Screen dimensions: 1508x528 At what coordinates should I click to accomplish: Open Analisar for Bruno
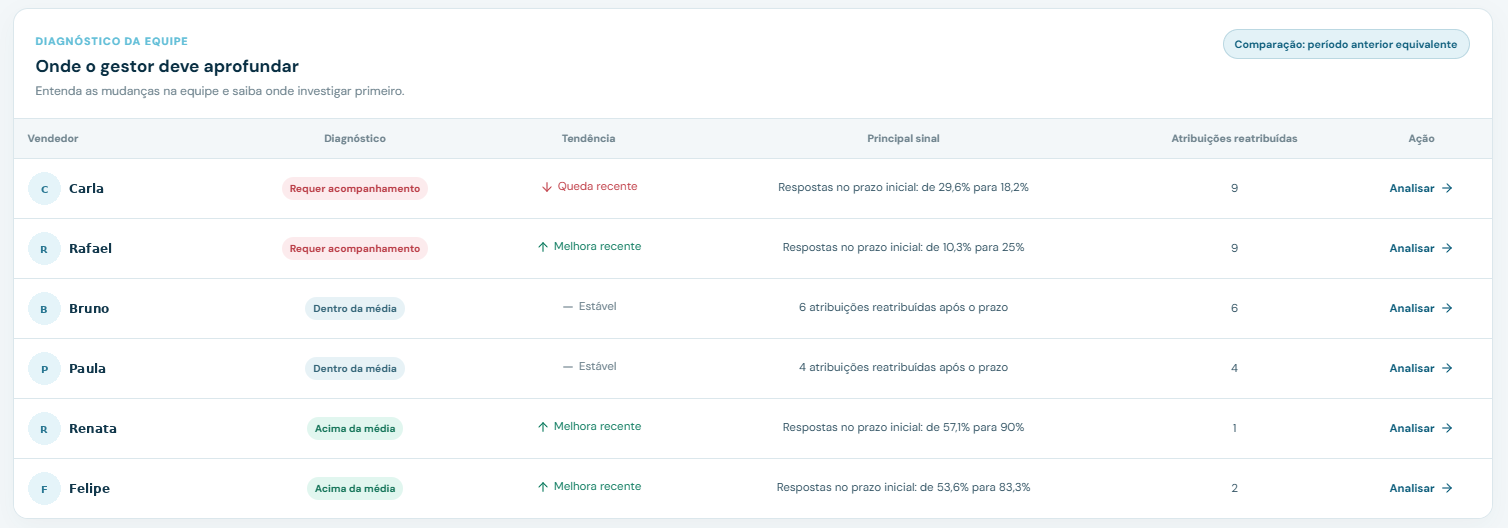coord(1421,308)
